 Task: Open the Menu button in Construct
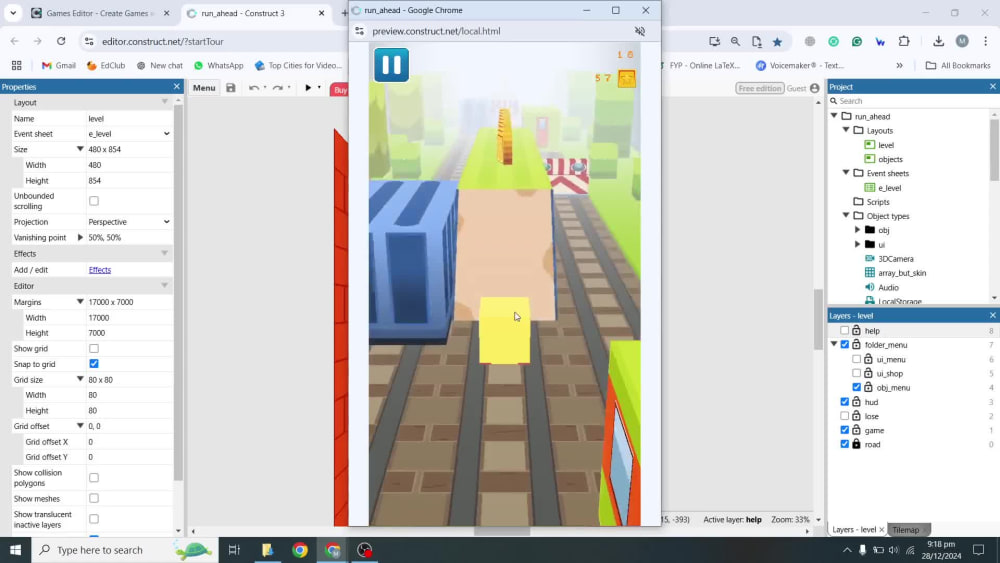click(x=204, y=88)
